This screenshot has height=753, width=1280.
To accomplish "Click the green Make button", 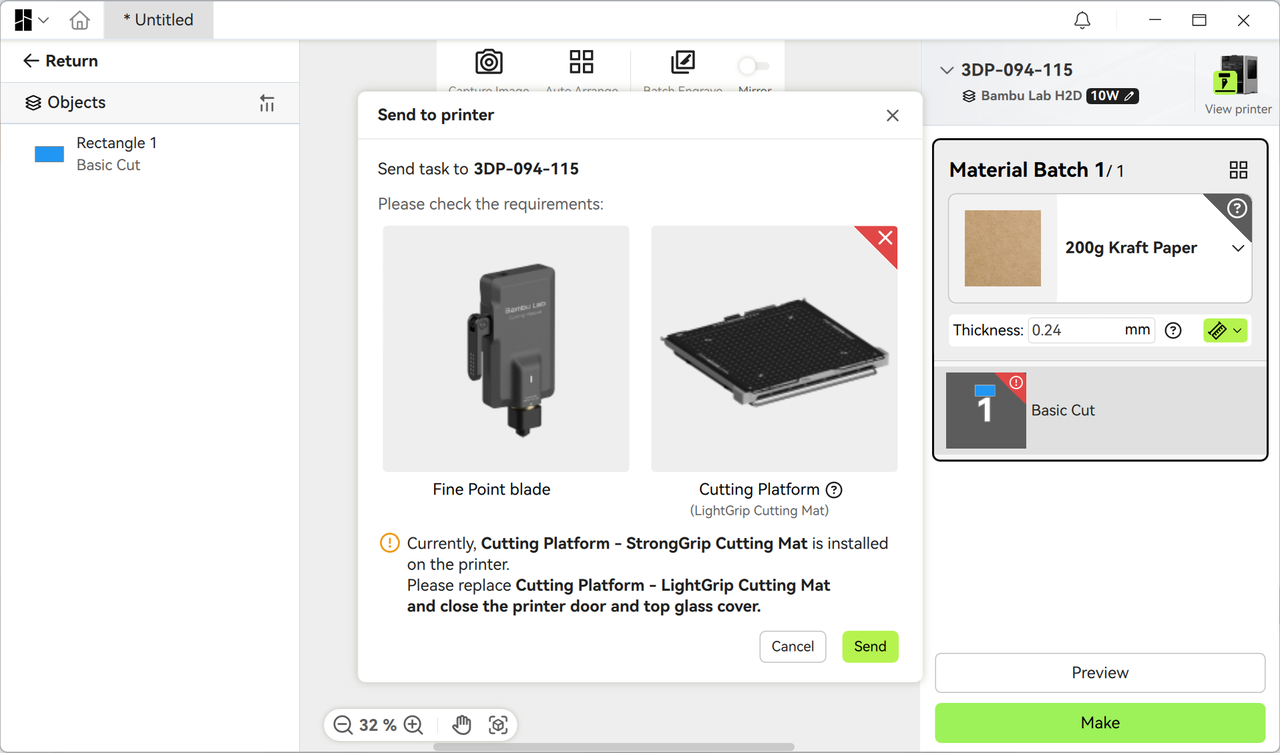I will coord(1100,723).
